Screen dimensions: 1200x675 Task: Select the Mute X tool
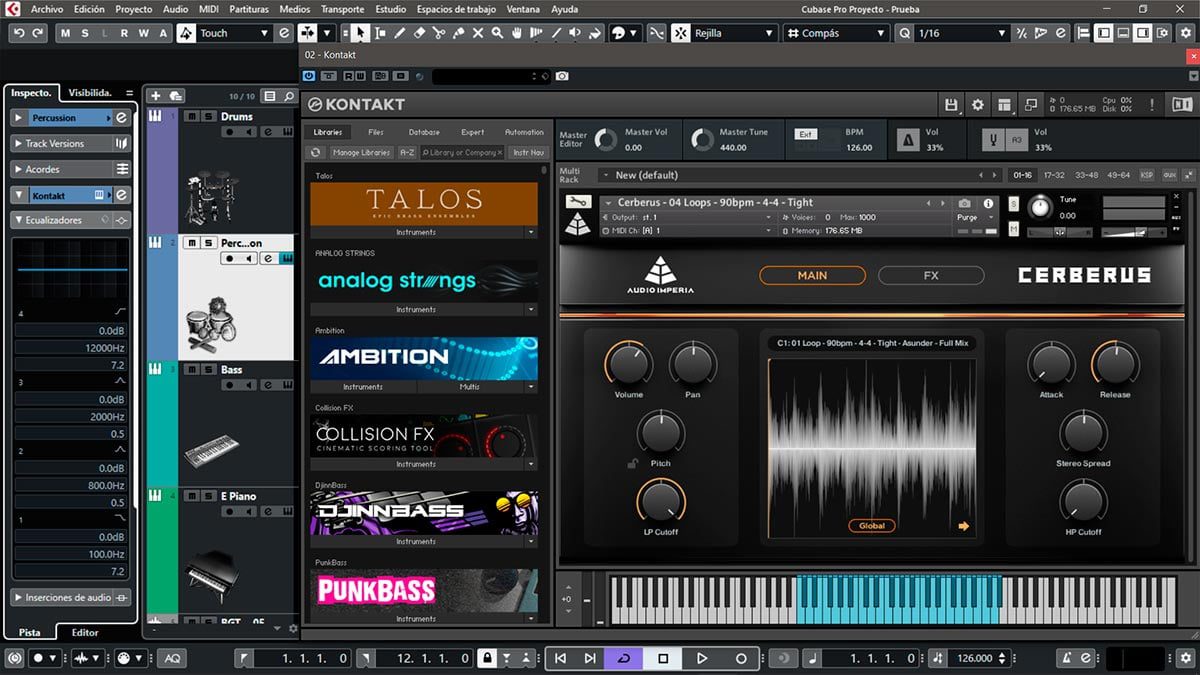478,33
